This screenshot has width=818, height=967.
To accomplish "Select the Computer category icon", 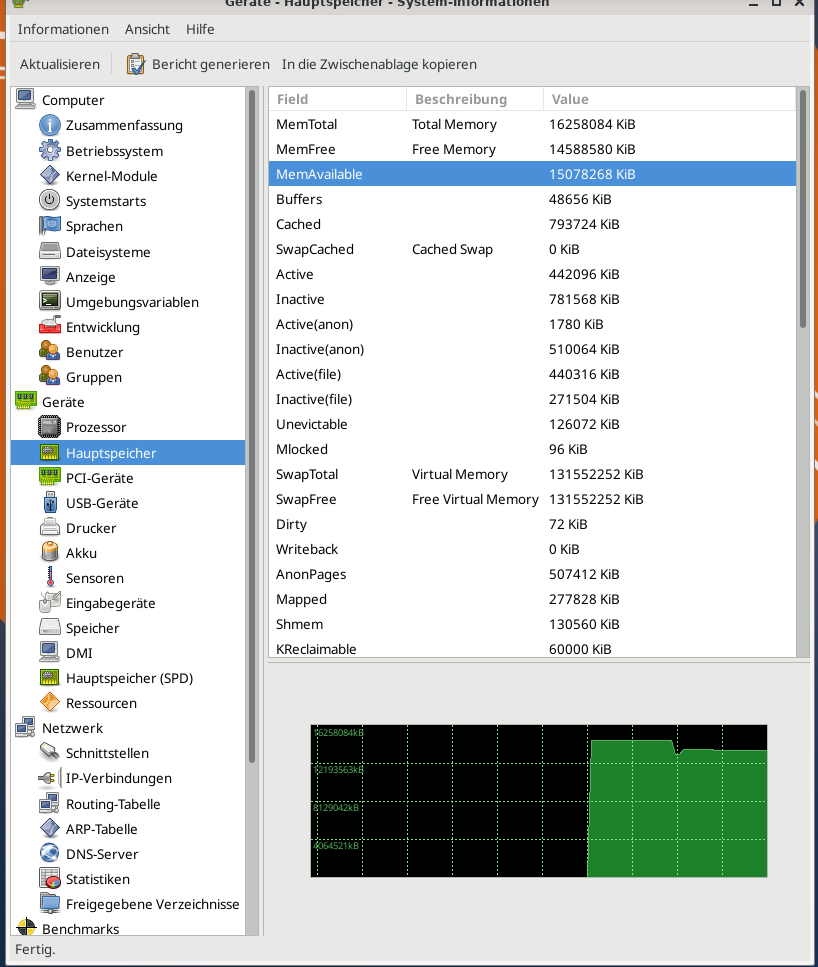I will 25,99.
